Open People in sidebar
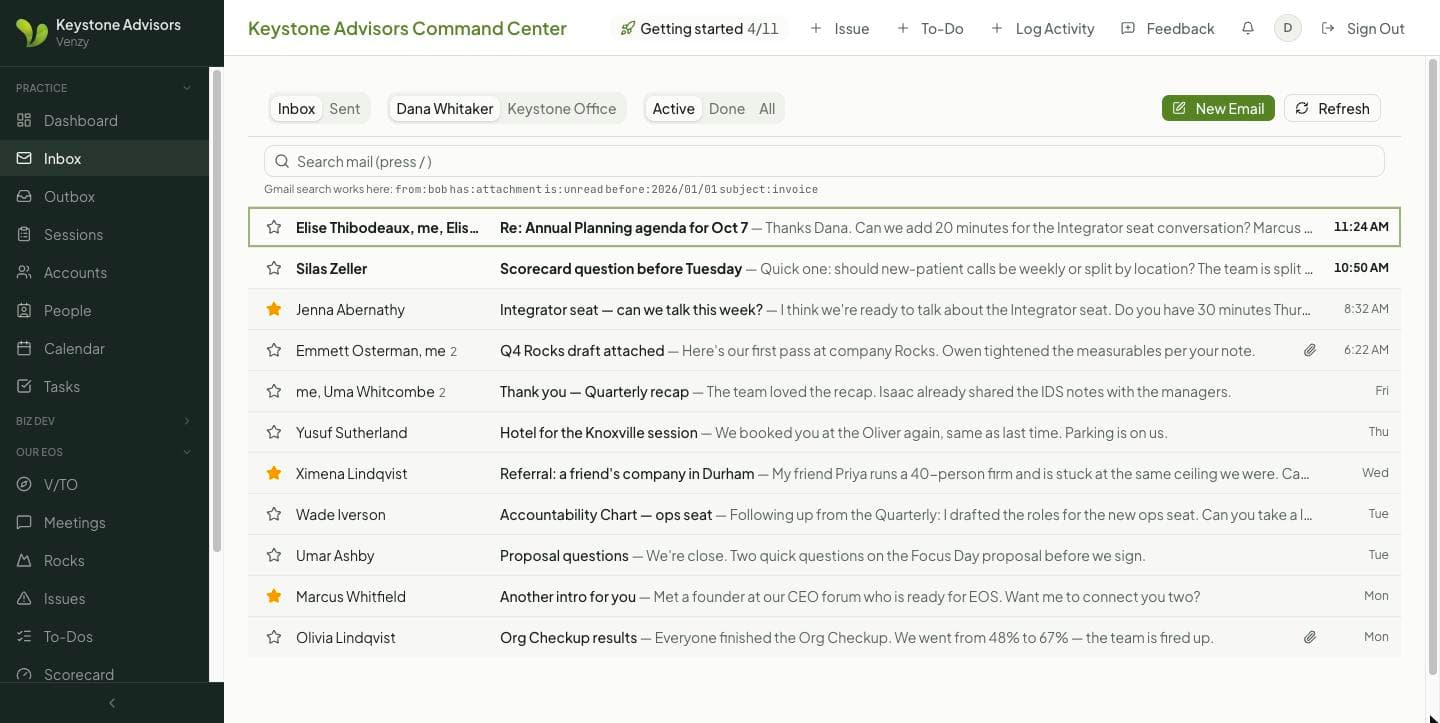1440x723 pixels. pos(104,310)
